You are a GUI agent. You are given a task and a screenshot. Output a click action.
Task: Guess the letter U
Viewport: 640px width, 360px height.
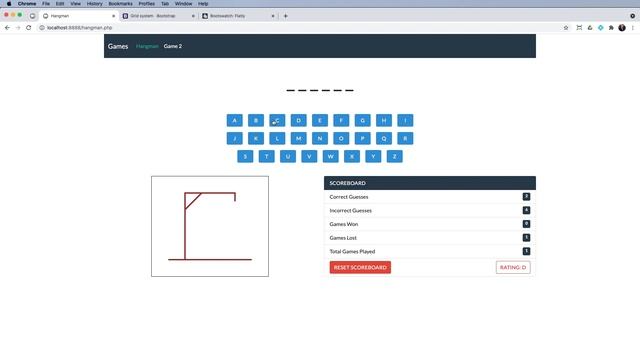pos(288,156)
